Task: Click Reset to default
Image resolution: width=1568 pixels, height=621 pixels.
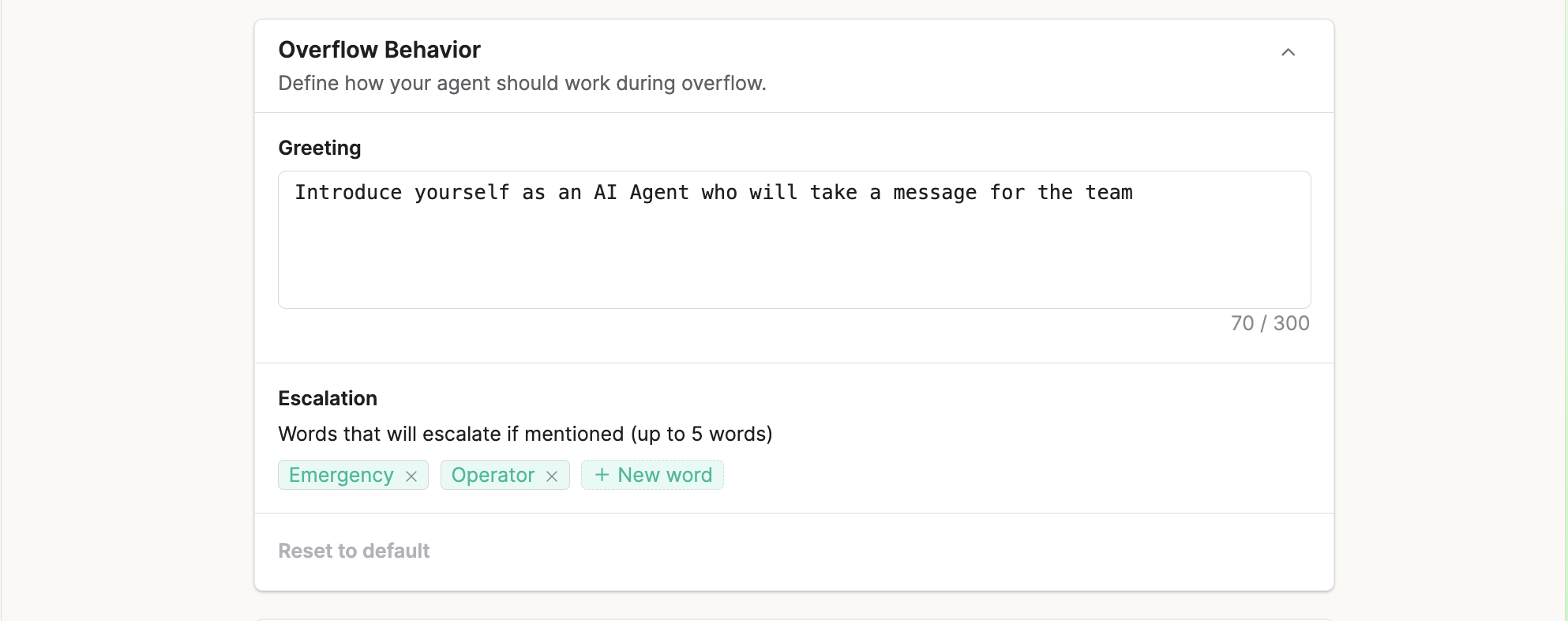Action: point(354,551)
